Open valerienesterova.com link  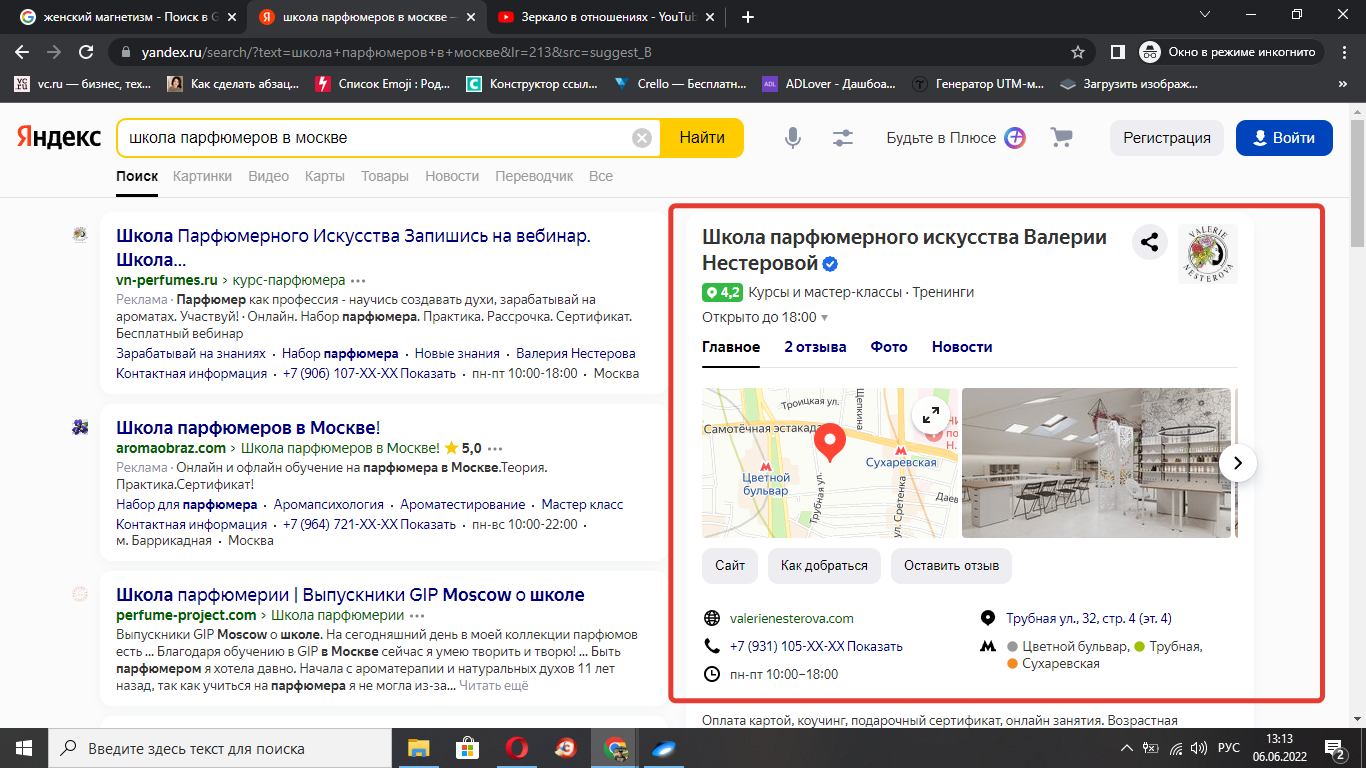[792, 618]
